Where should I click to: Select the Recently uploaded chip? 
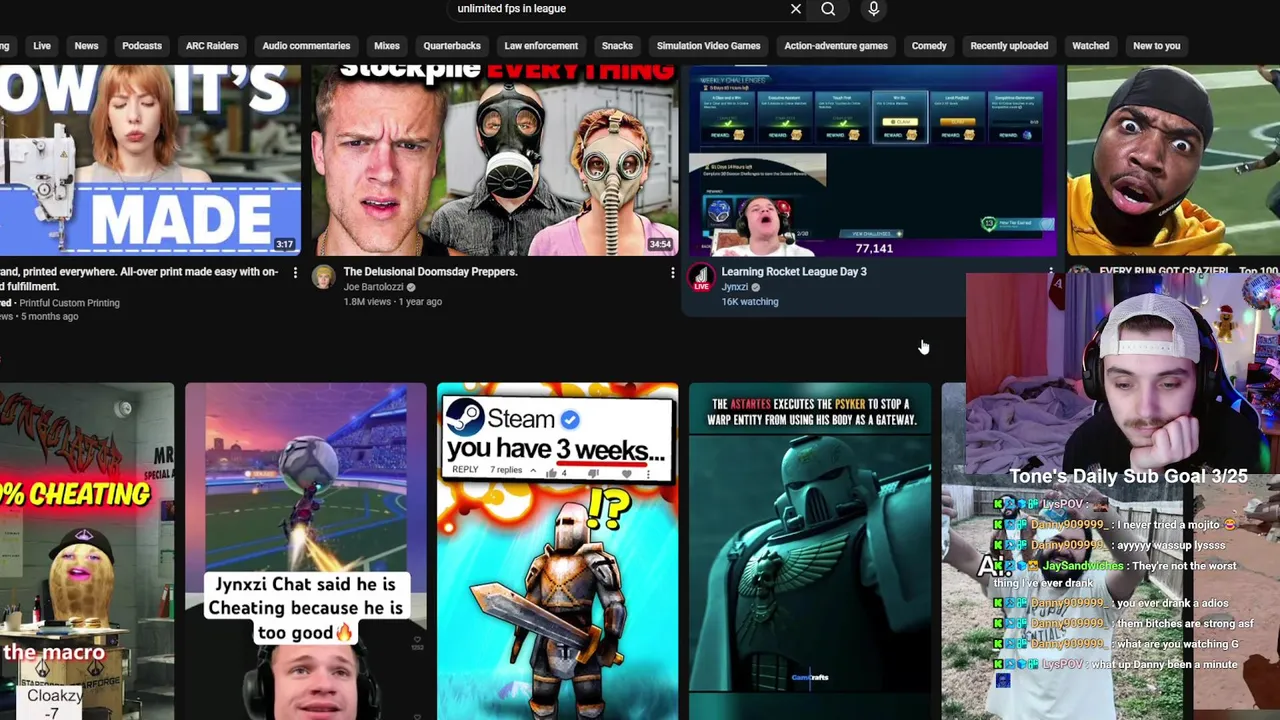[1009, 46]
